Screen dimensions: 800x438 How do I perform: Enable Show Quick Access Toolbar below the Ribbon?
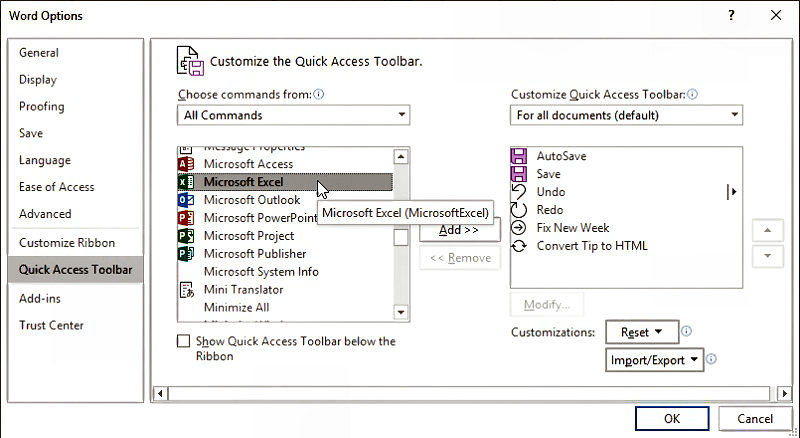pyautogui.click(x=184, y=341)
